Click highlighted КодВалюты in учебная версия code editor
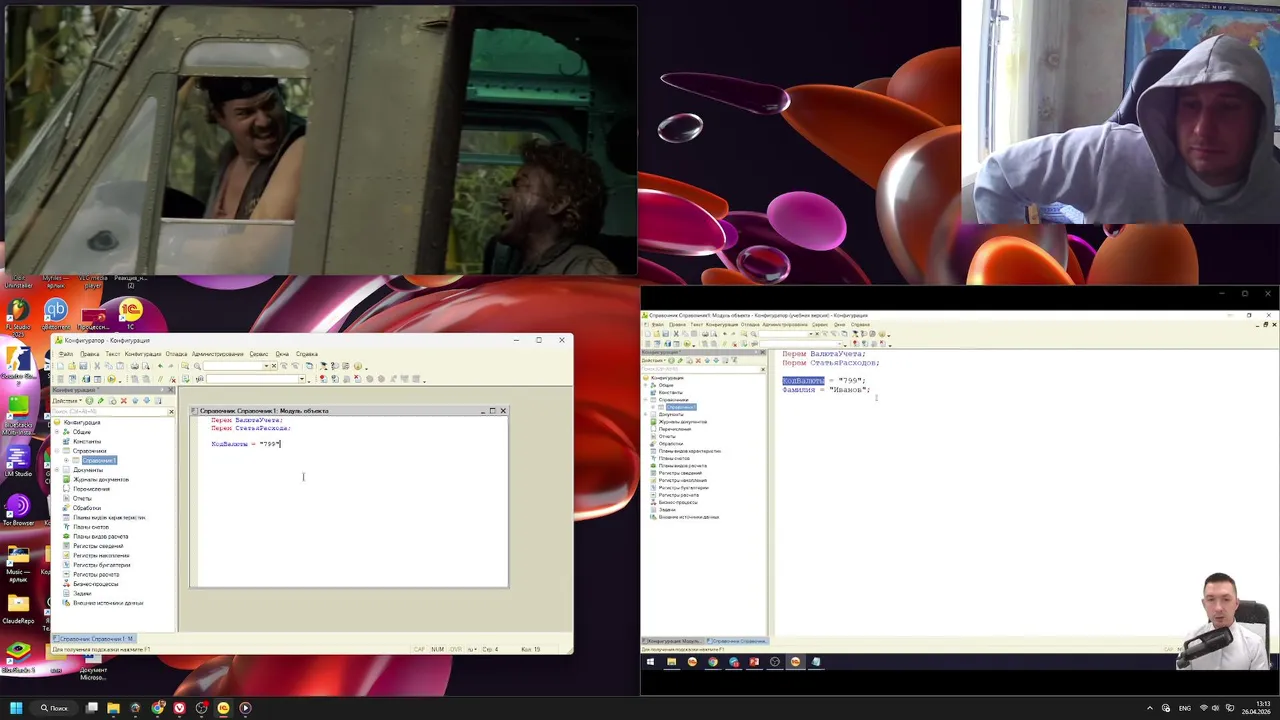1280x720 pixels. pos(803,380)
